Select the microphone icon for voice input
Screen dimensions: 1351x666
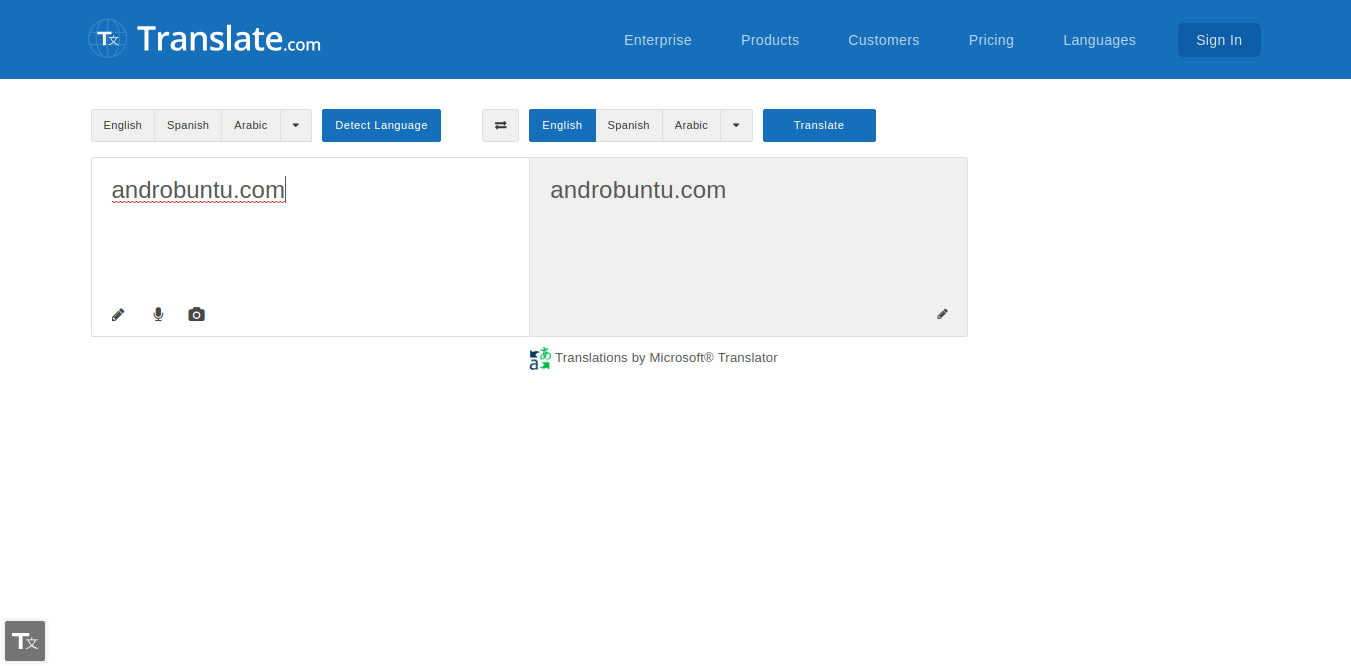coord(157,313)
